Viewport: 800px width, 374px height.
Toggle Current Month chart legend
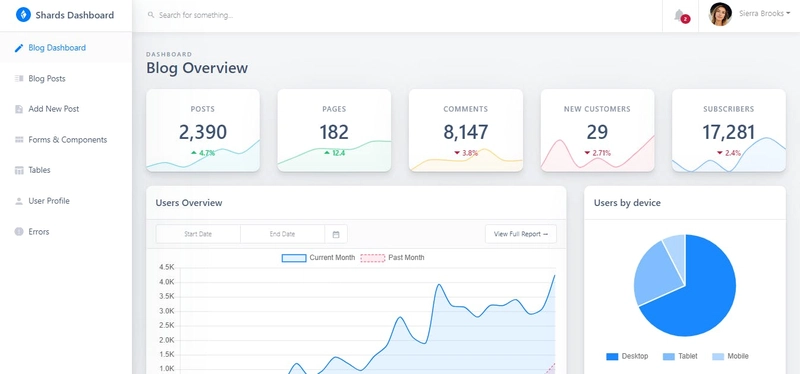[318, 258]
